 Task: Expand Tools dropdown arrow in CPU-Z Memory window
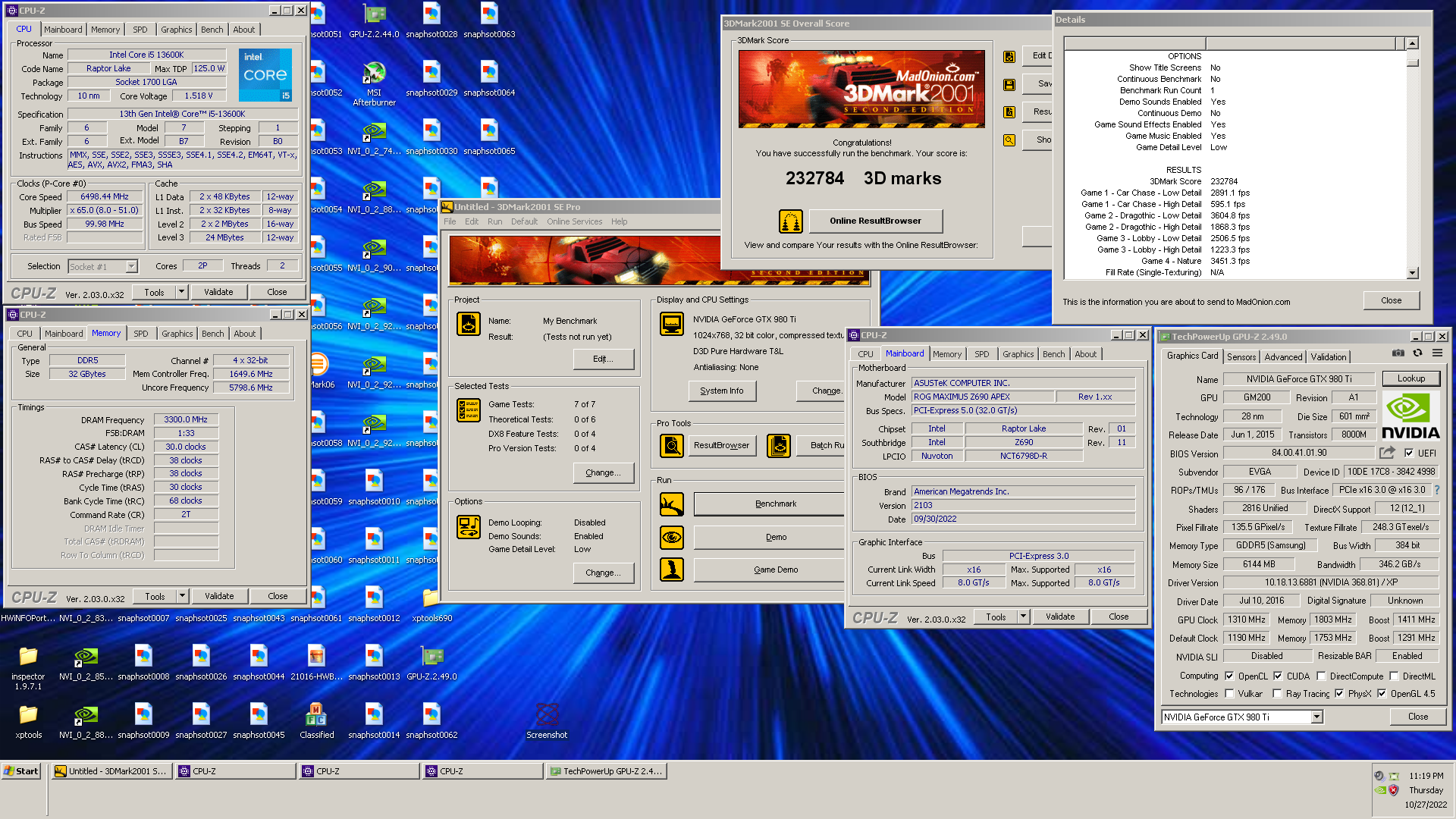click(183, 596)
